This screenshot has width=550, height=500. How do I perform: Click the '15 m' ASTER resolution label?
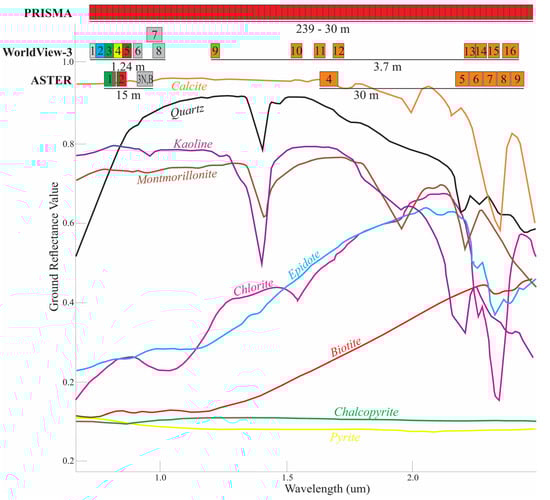pos(128,95)
